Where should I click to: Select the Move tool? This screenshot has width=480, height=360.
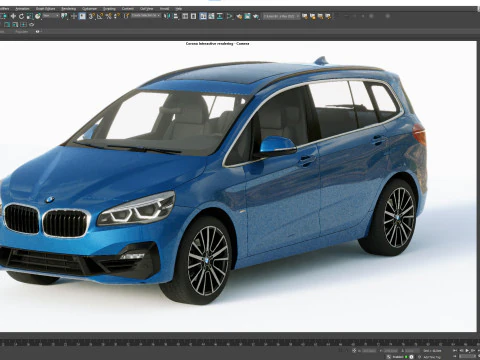(x=13, y=16)
